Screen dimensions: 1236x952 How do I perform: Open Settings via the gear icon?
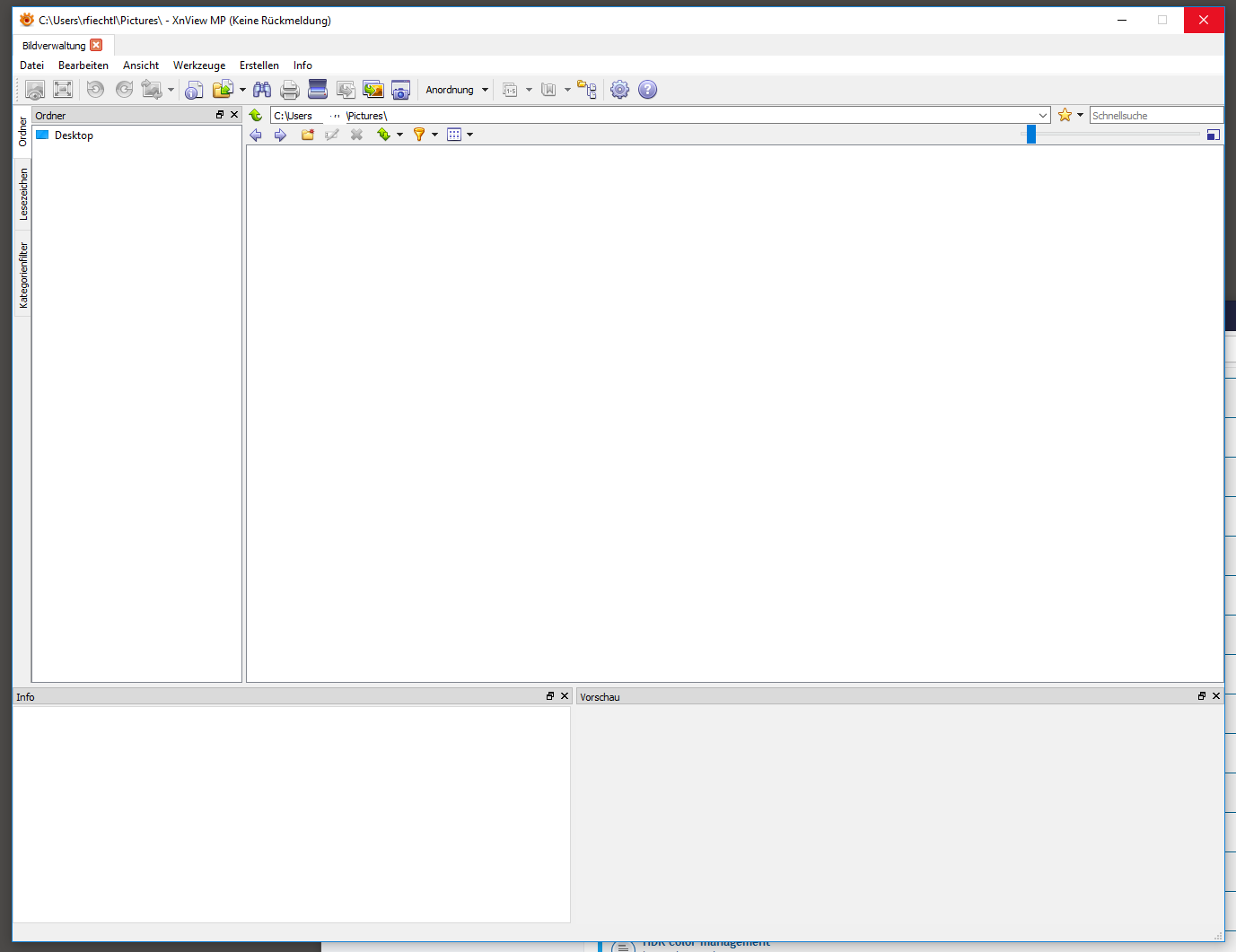[x=619, y=90]
